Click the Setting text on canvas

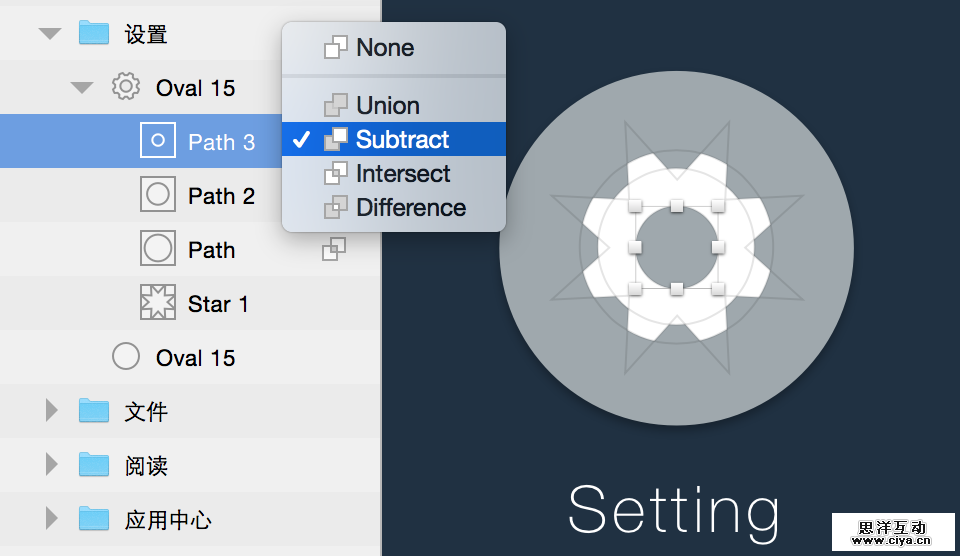tap(673, 510)
